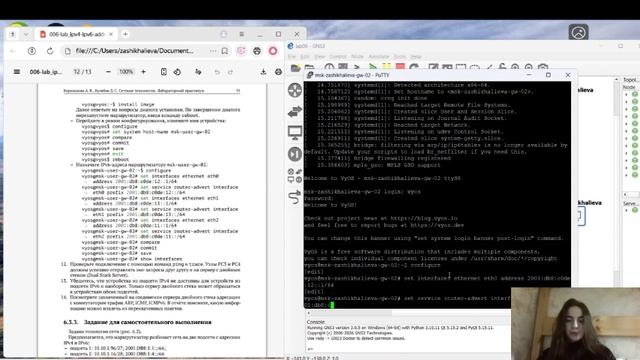Open the Help menu in GNS3
This screenshot has width=640, height=360.
pyautogui.click(x=416, y=56)
